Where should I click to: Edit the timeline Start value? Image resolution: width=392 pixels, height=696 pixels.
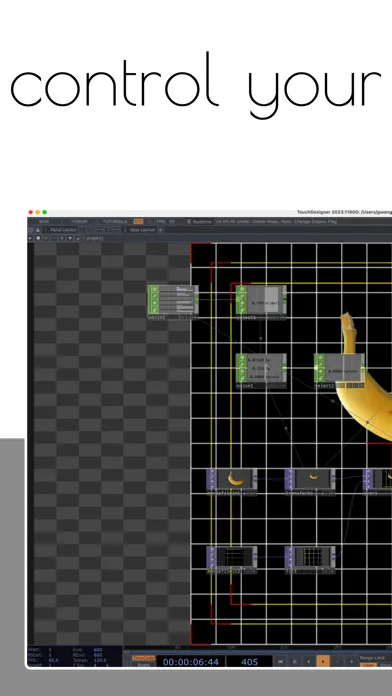tap(50, 650)
